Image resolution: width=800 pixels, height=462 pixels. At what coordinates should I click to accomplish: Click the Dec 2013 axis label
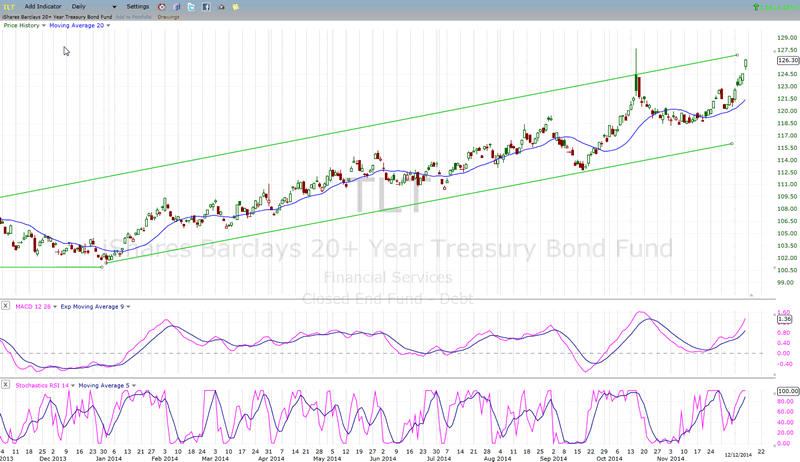pos(53,458)
